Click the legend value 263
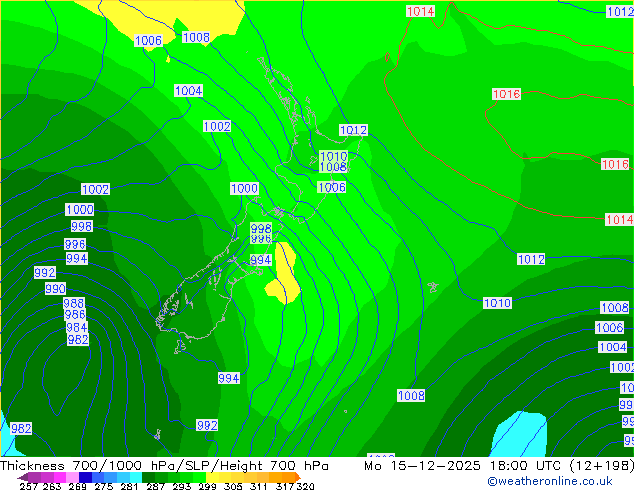 [x=52, y=486]
